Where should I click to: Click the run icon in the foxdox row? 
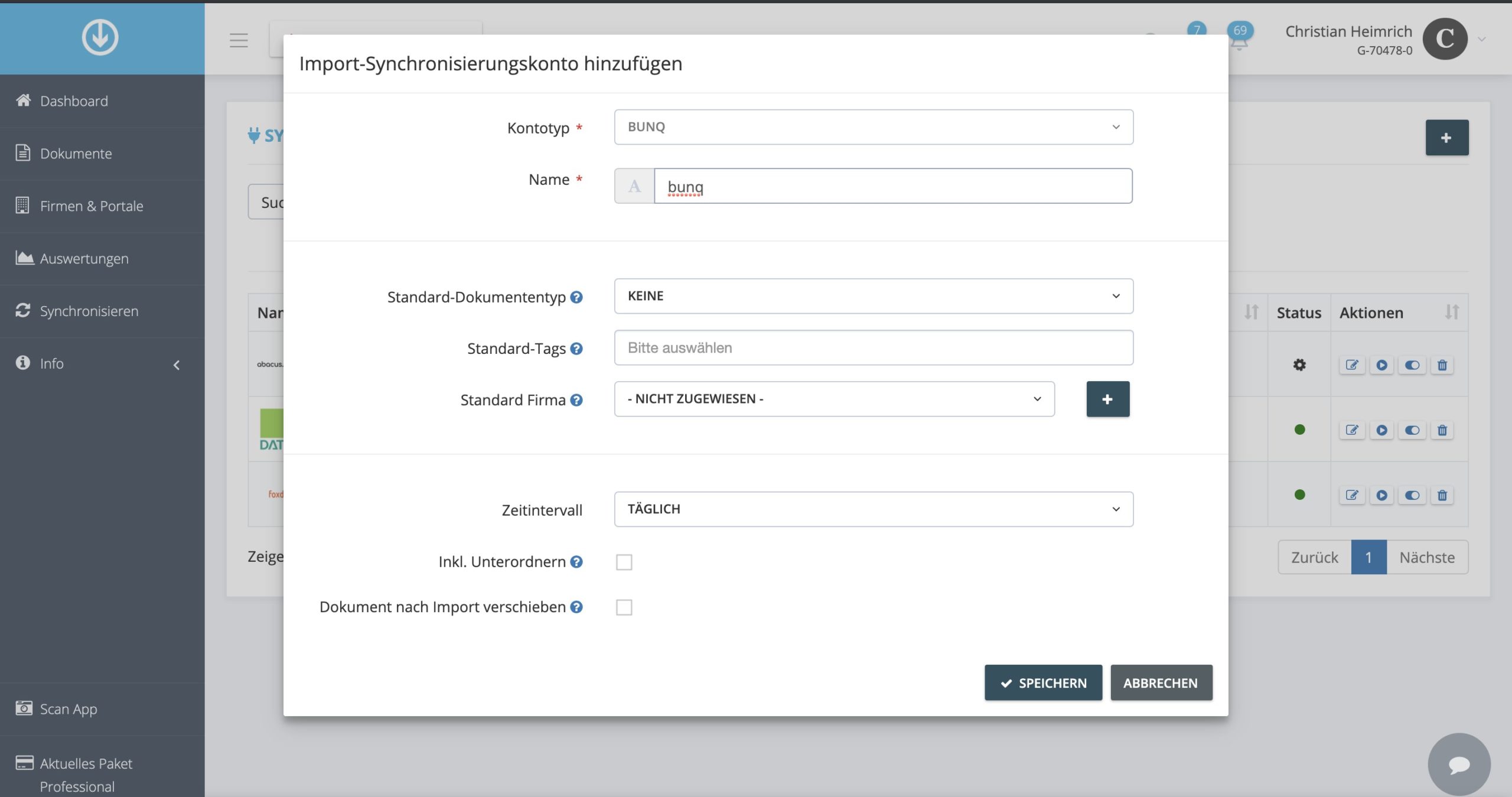tap(1382, 495)
